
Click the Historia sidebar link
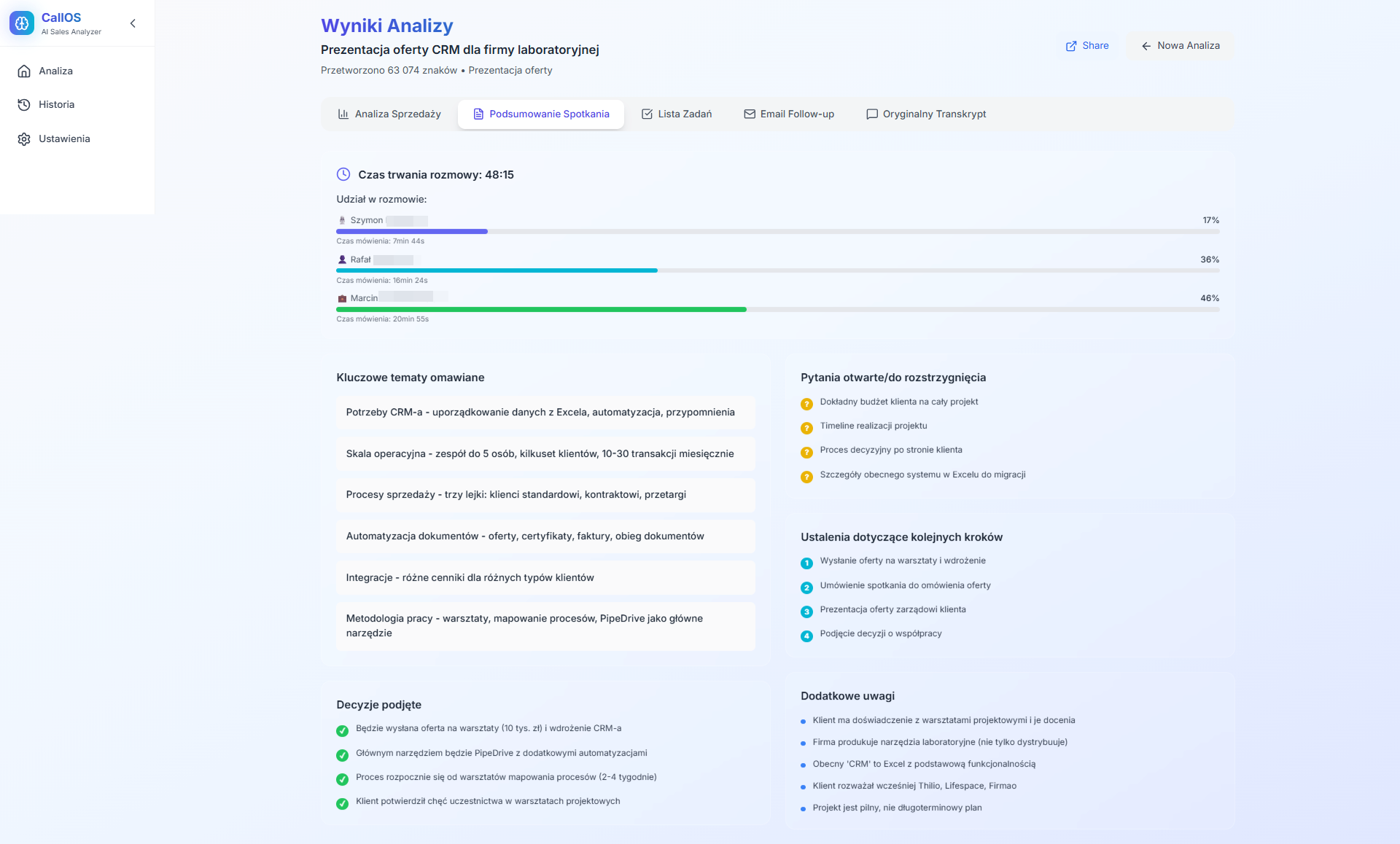tap(56, 104)
